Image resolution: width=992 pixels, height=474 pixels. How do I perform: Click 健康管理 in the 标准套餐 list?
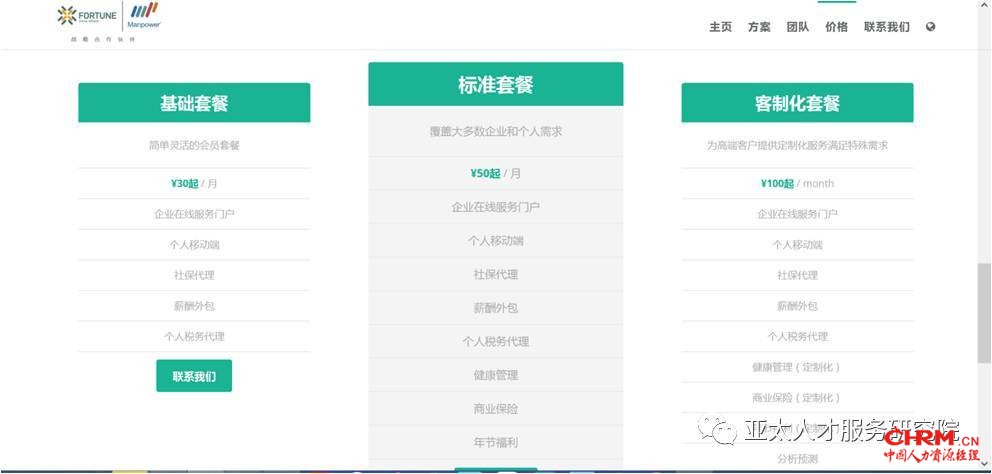tap(495, 375)
